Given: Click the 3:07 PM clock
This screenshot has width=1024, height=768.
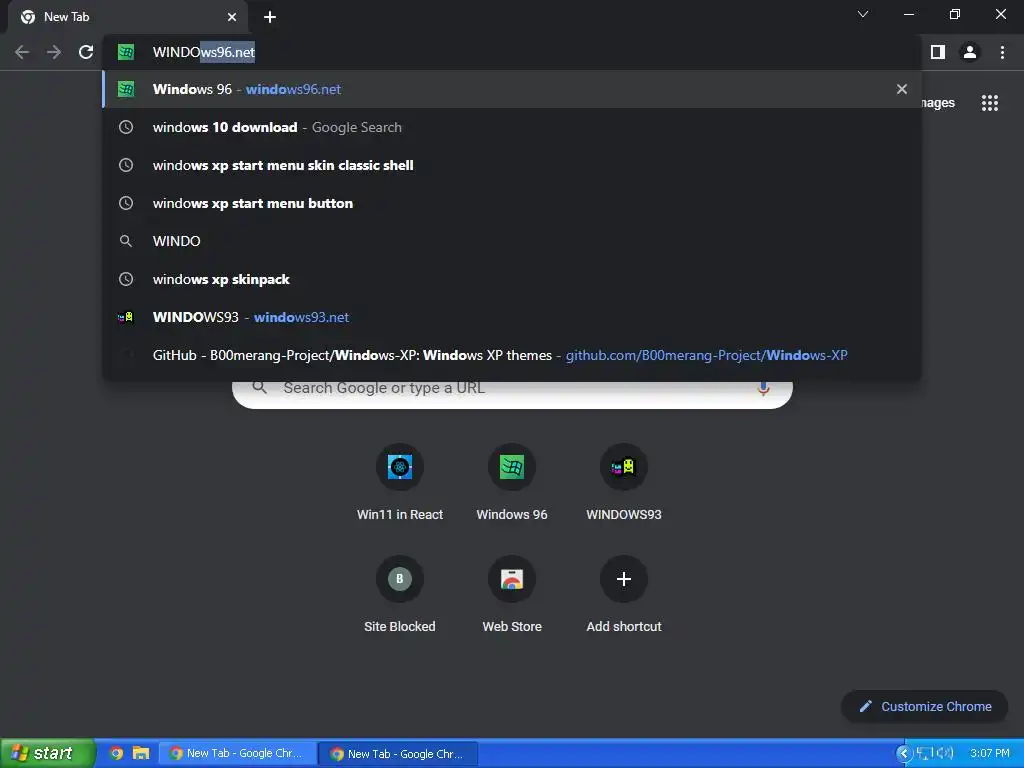Looking at the screenshot, I should click(989, 754).
